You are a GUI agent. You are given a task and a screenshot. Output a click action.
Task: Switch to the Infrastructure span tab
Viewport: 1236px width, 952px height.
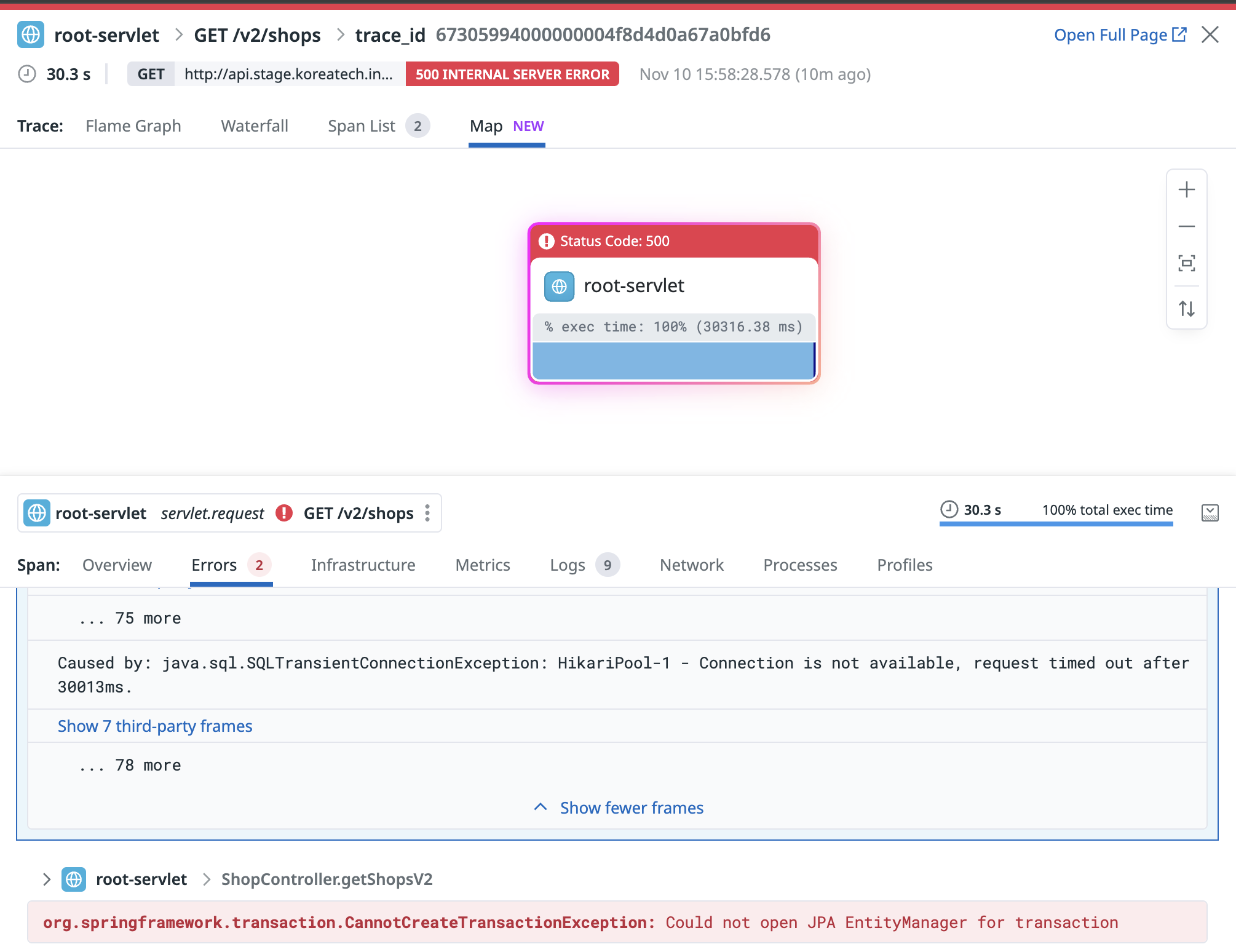click(363, 565)
